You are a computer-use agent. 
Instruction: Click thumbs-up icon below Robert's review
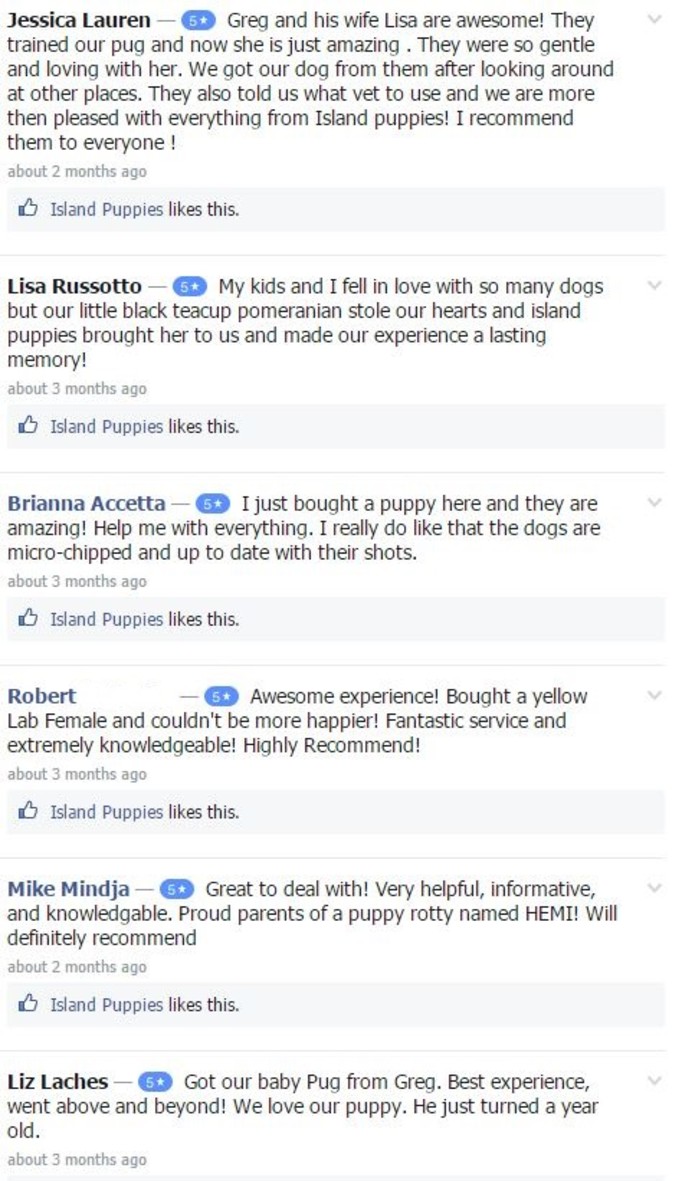point(28,811)
